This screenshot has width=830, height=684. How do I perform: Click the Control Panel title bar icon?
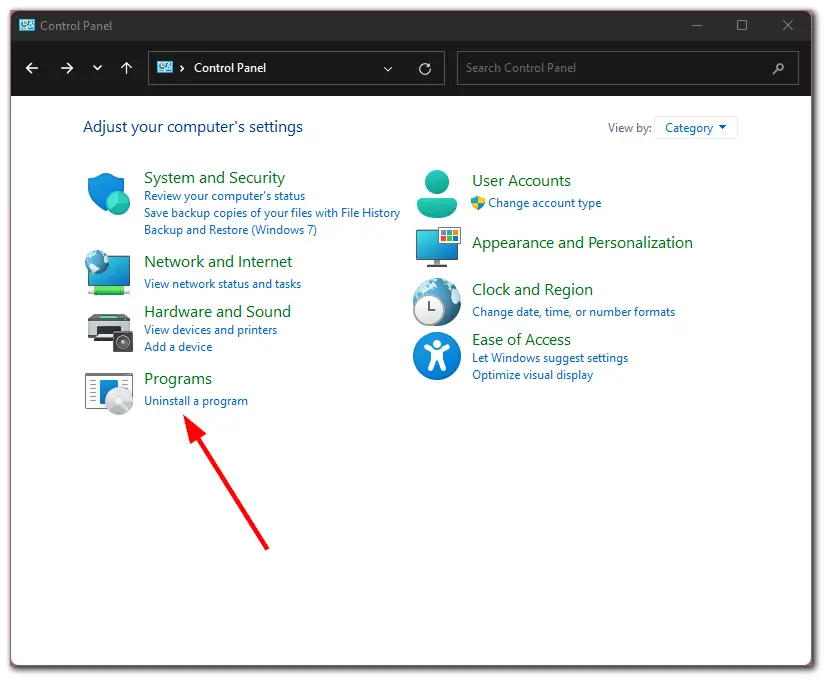coord(26,25)
